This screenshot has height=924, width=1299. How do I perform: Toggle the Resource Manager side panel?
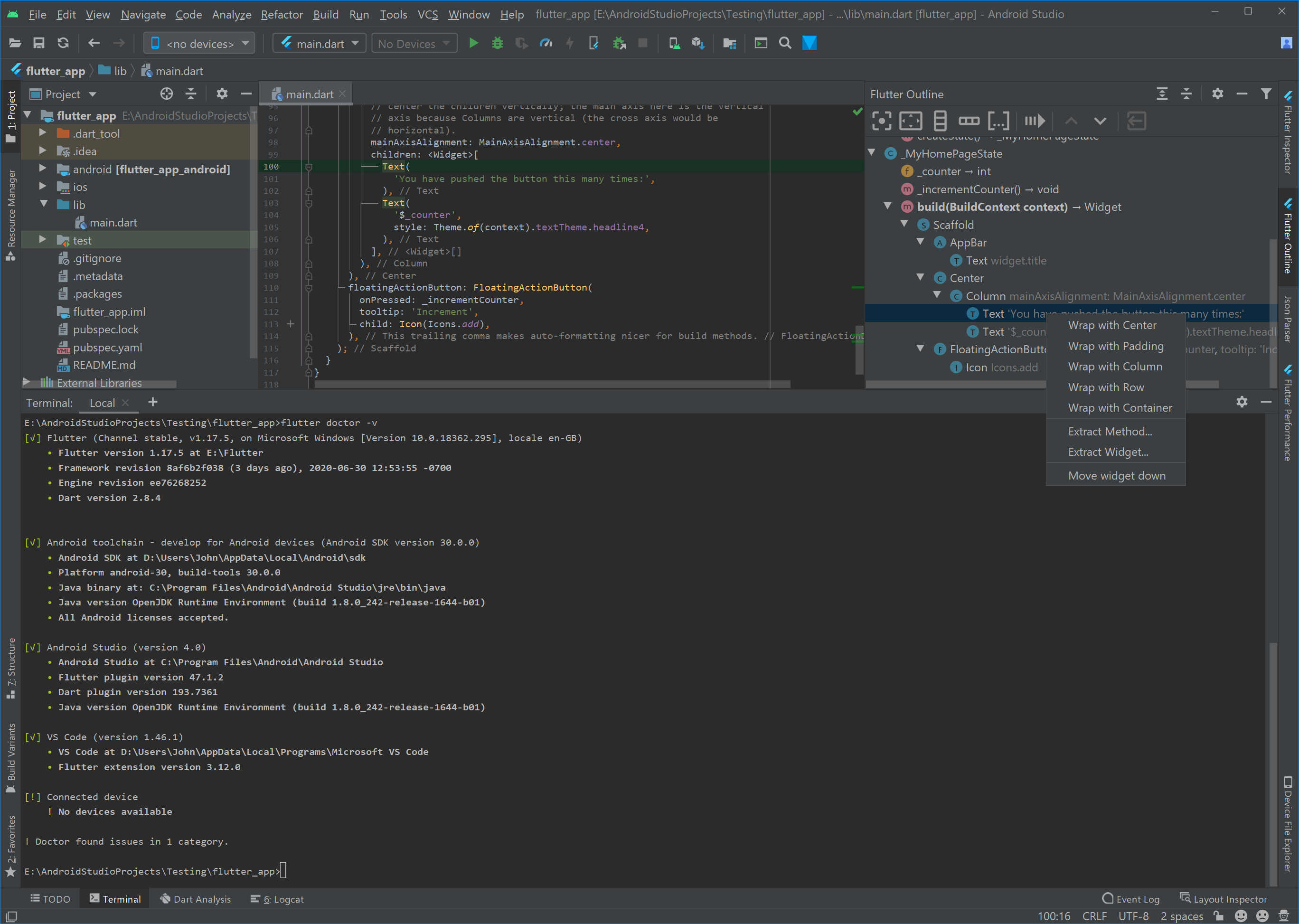[x=11, y=216]
